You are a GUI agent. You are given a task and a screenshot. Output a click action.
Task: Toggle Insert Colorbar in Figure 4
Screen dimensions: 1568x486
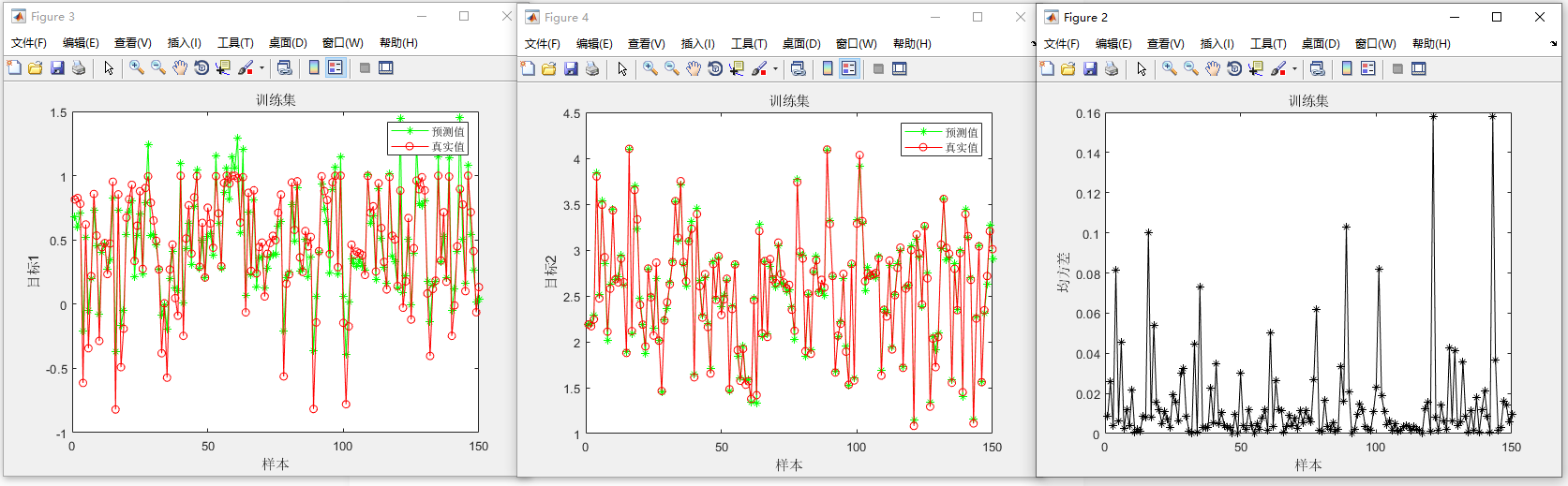828,68
